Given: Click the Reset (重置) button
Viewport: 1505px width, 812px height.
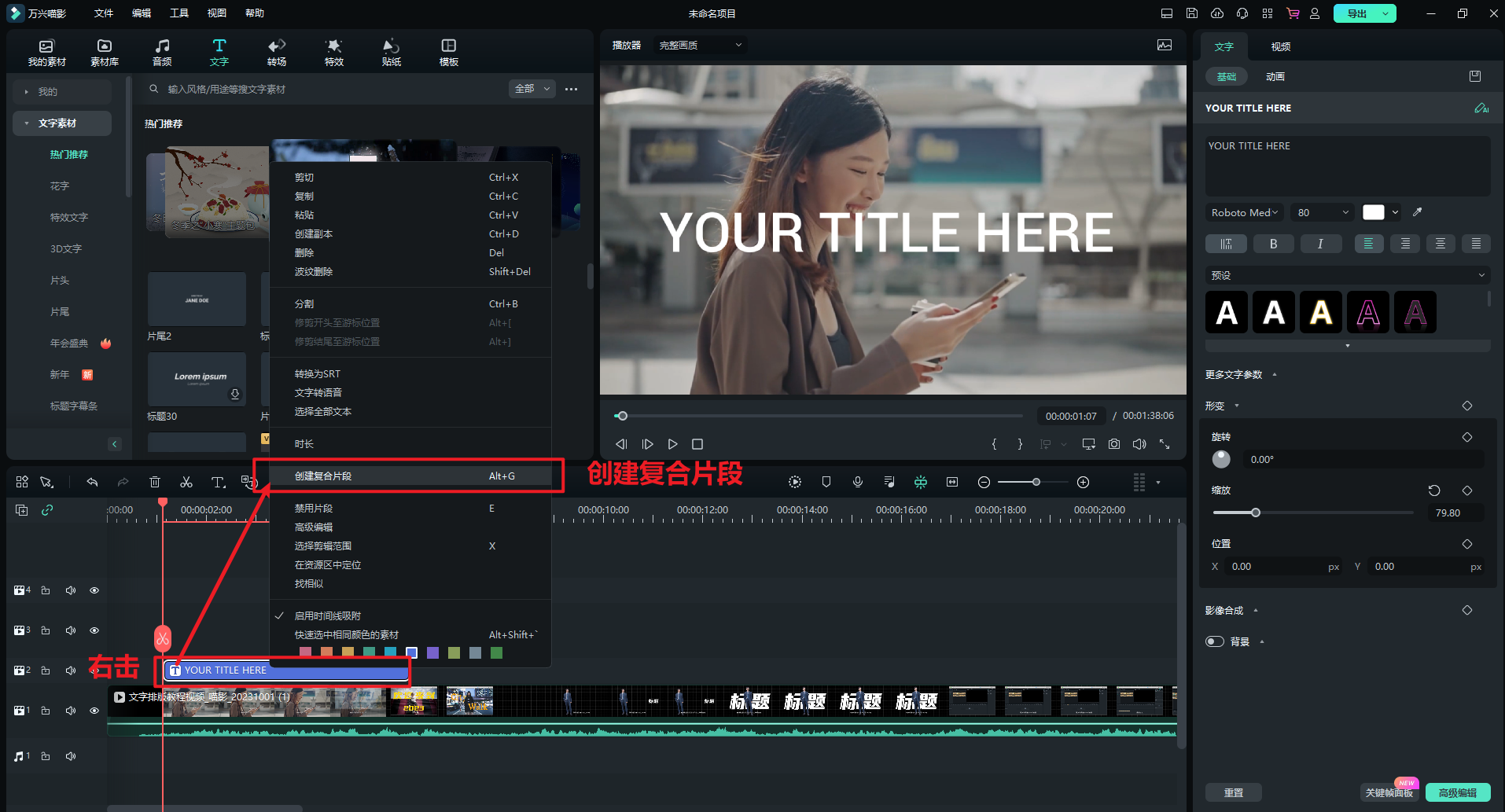Looking at the screenshot, I should (x=1233, y=792).
